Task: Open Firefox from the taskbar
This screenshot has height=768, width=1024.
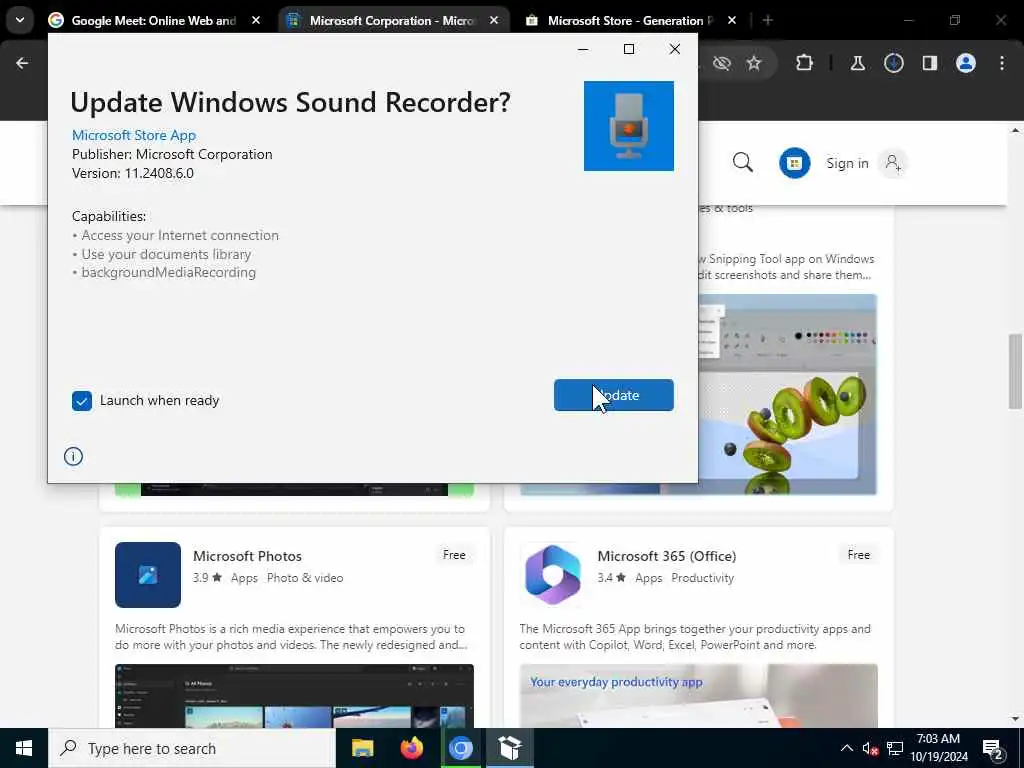Action: tap(411, 748)
